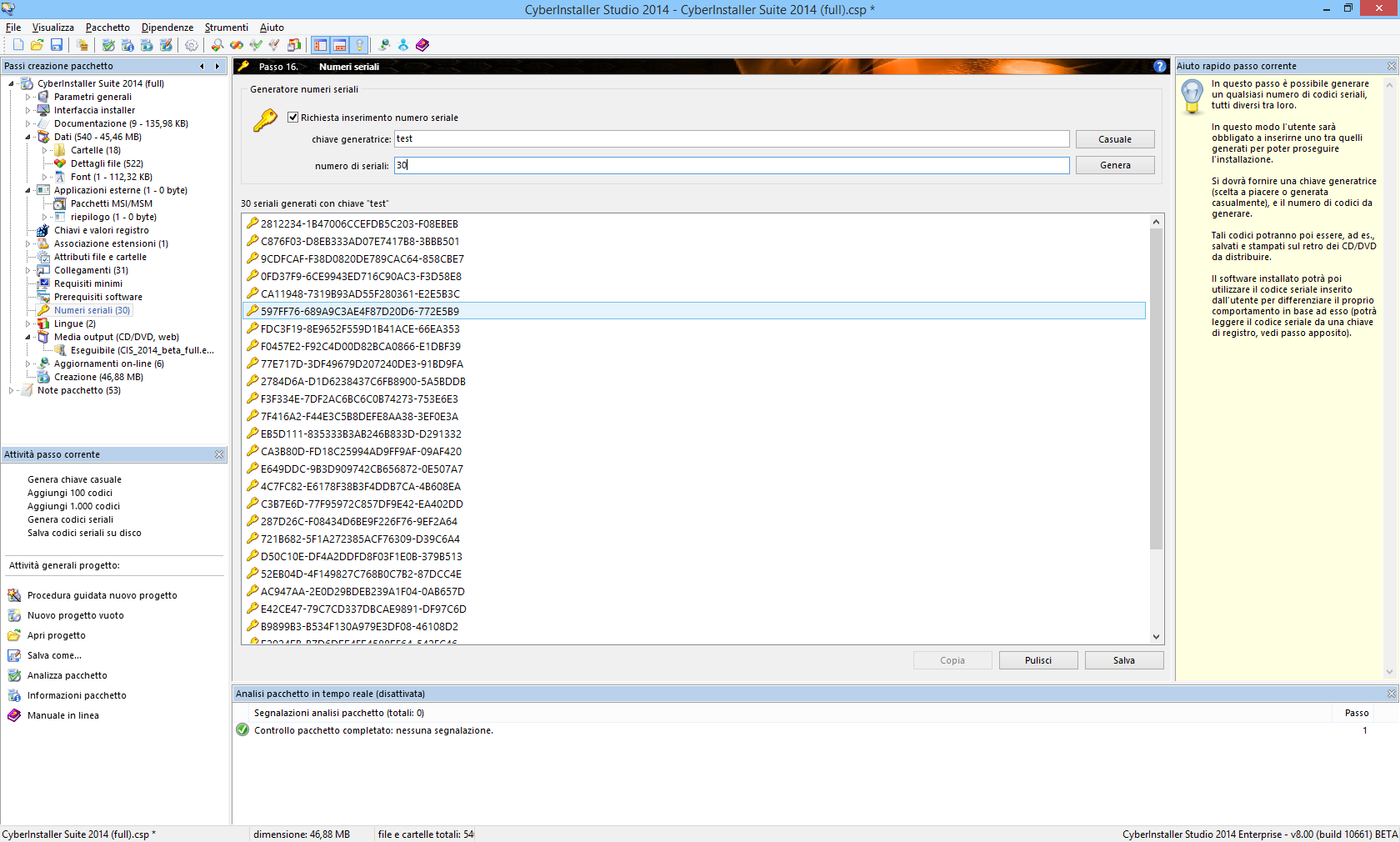Collapse the Applicazioni esterne tree node
Image resolution: width=1400 pixels, height=842 pixels.
pyautogui.click(x=27, y=190)
